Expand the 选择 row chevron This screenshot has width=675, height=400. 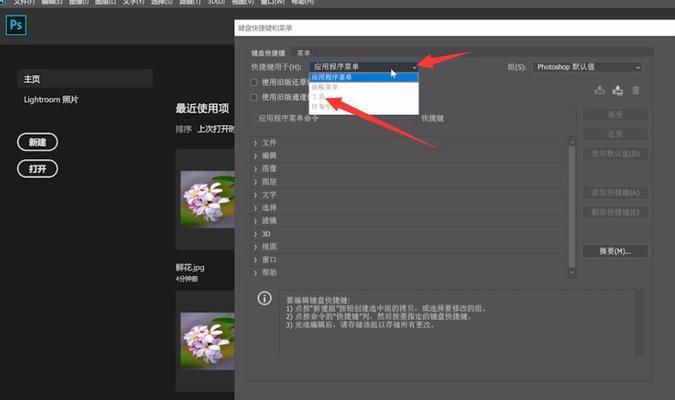point(255,208)
